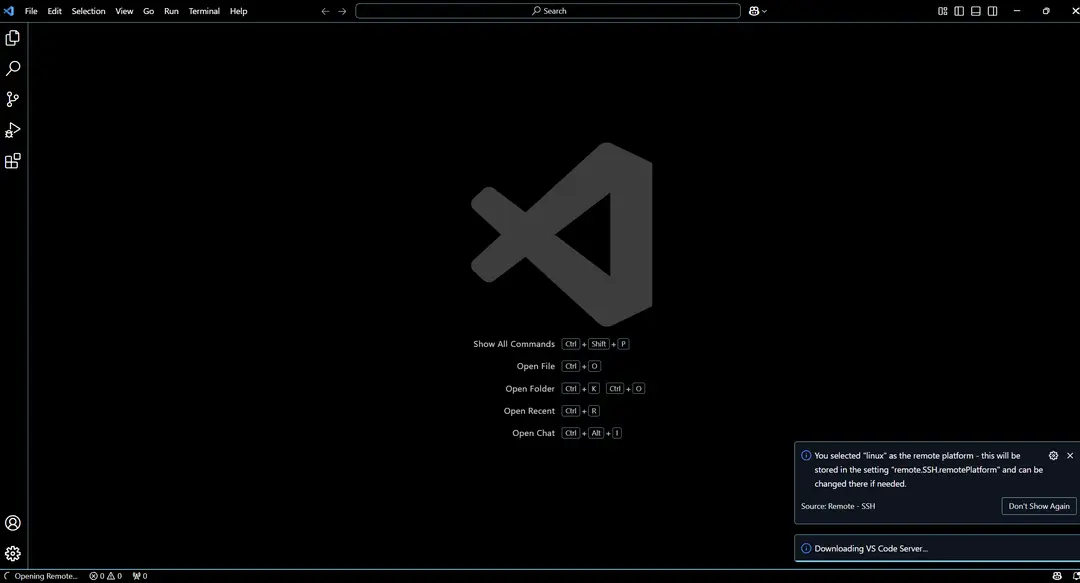The height and width of the screenshot is (583, 1080).
Task: Click the Copilot status icon in the status bar
Action: 1057,576
